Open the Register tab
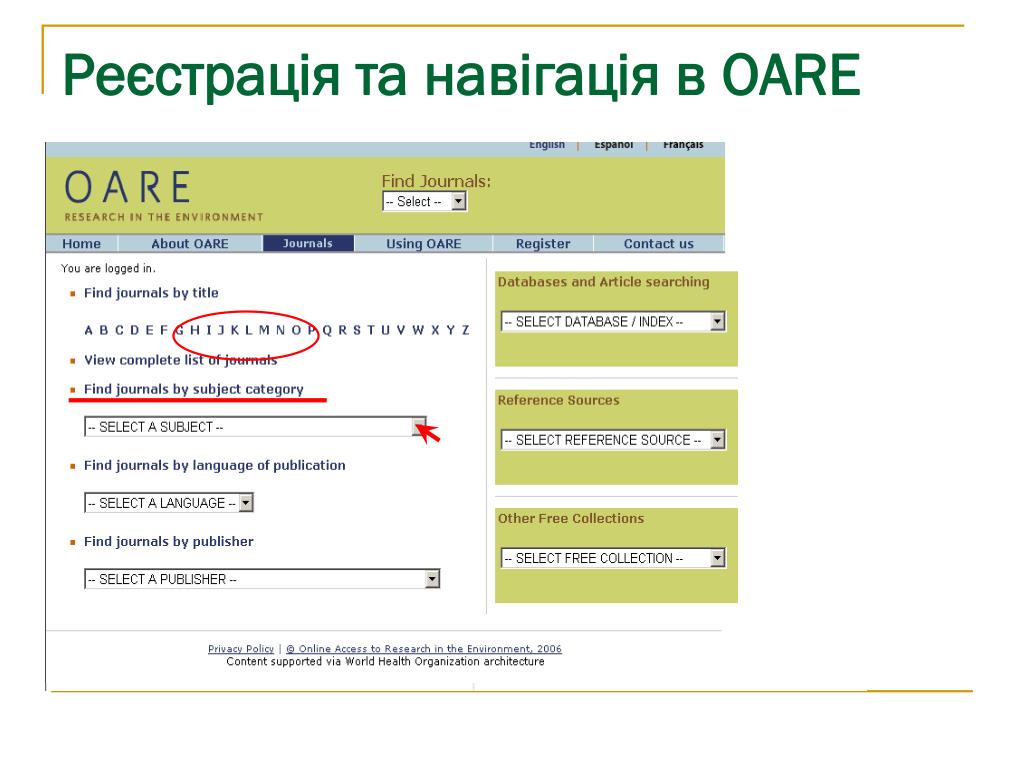 pos(543,244)
